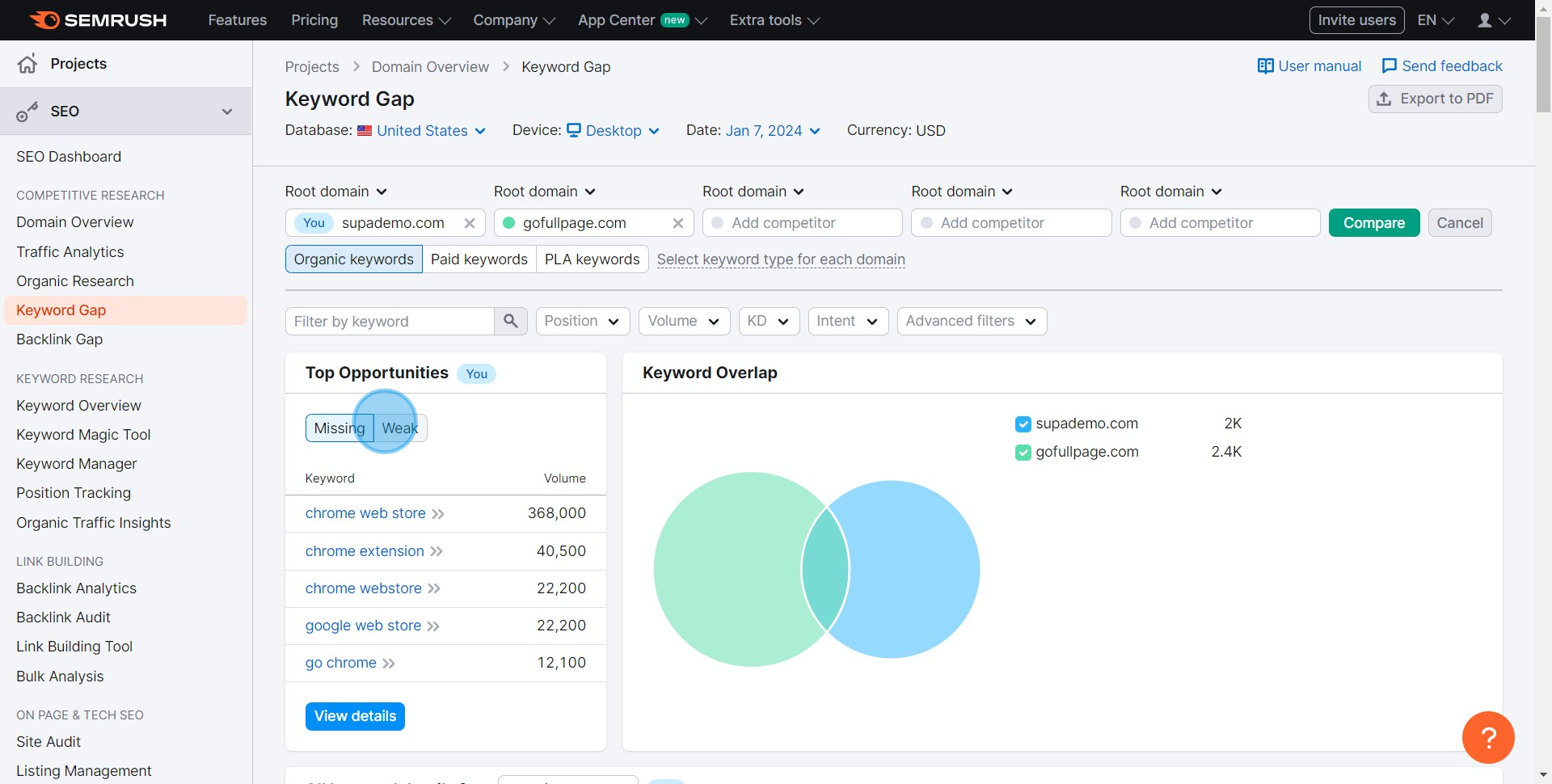Click the Venn diagram overlap area
Image resolution: width=1552 pixels, height=784 pixels.
[825, 570]
